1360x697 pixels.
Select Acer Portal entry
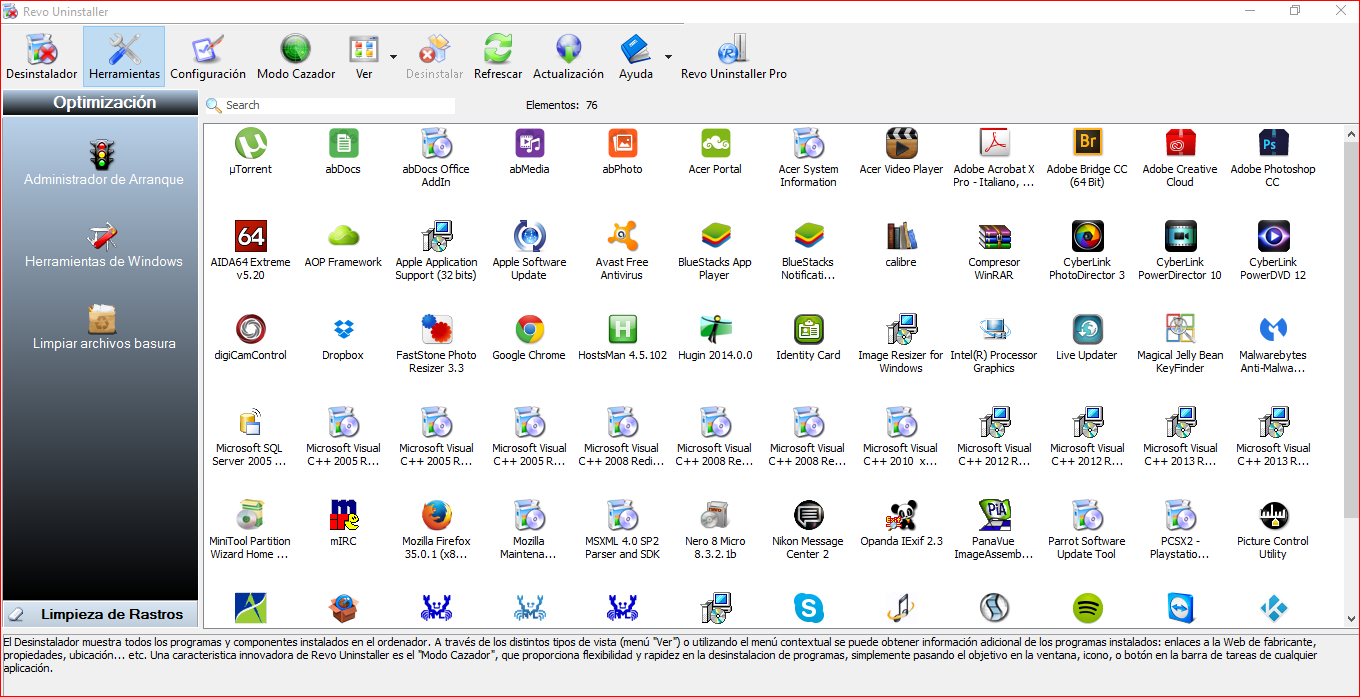click(715, 152)
